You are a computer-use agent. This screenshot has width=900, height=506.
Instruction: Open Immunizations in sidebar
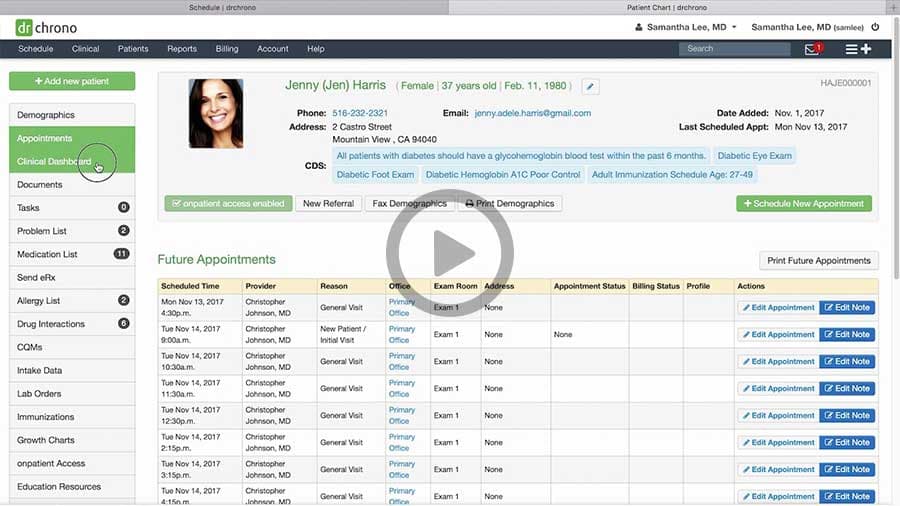tap(72, 417)
